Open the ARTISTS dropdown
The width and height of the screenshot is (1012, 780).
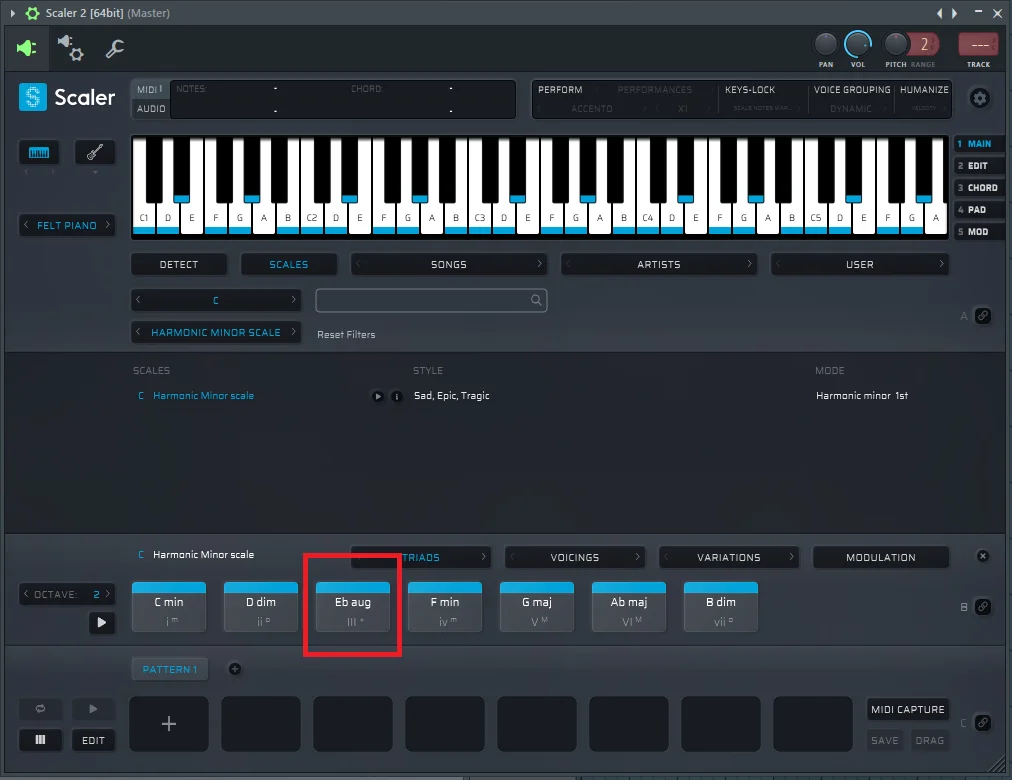[x=658, y=265]
